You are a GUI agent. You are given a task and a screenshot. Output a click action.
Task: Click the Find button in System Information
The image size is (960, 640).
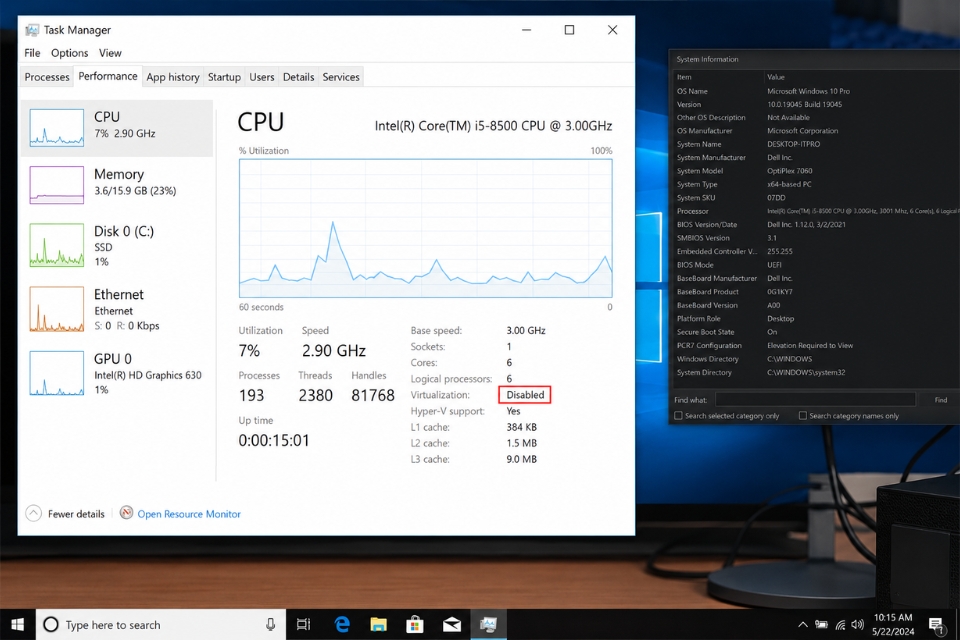pyautogui.click(x=940, y=399)
